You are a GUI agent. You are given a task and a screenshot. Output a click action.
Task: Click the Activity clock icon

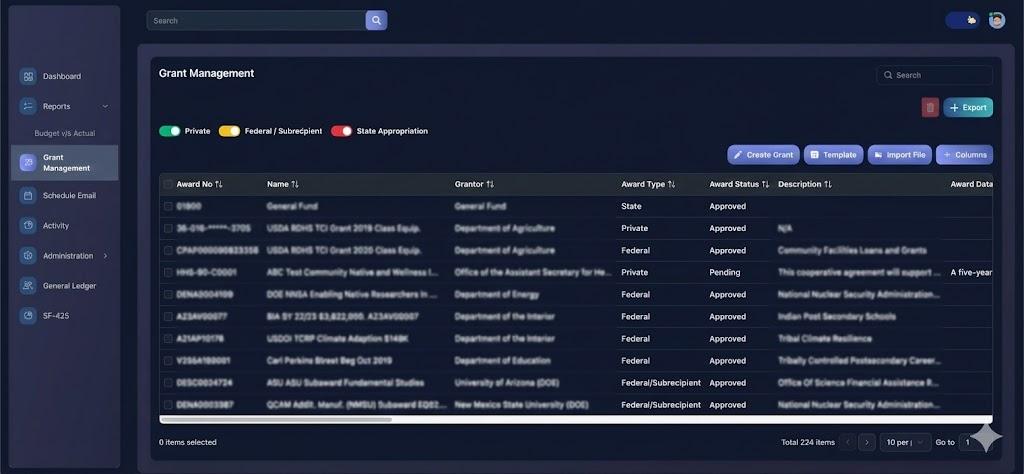tap(28, 225)
